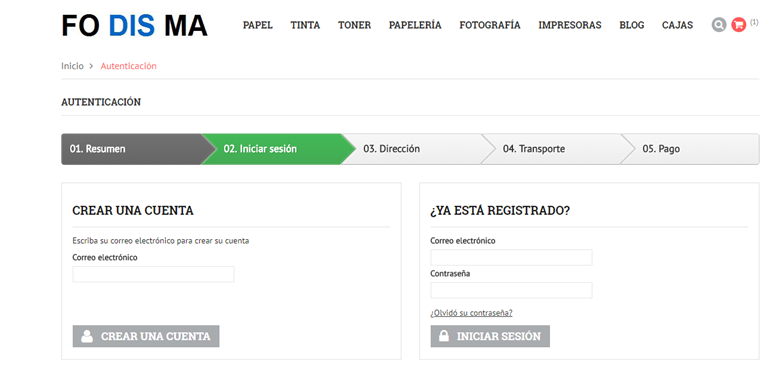Open the TINTA menu
The width and height of the screenshot is (784, 376).
(x=305, y=25)
